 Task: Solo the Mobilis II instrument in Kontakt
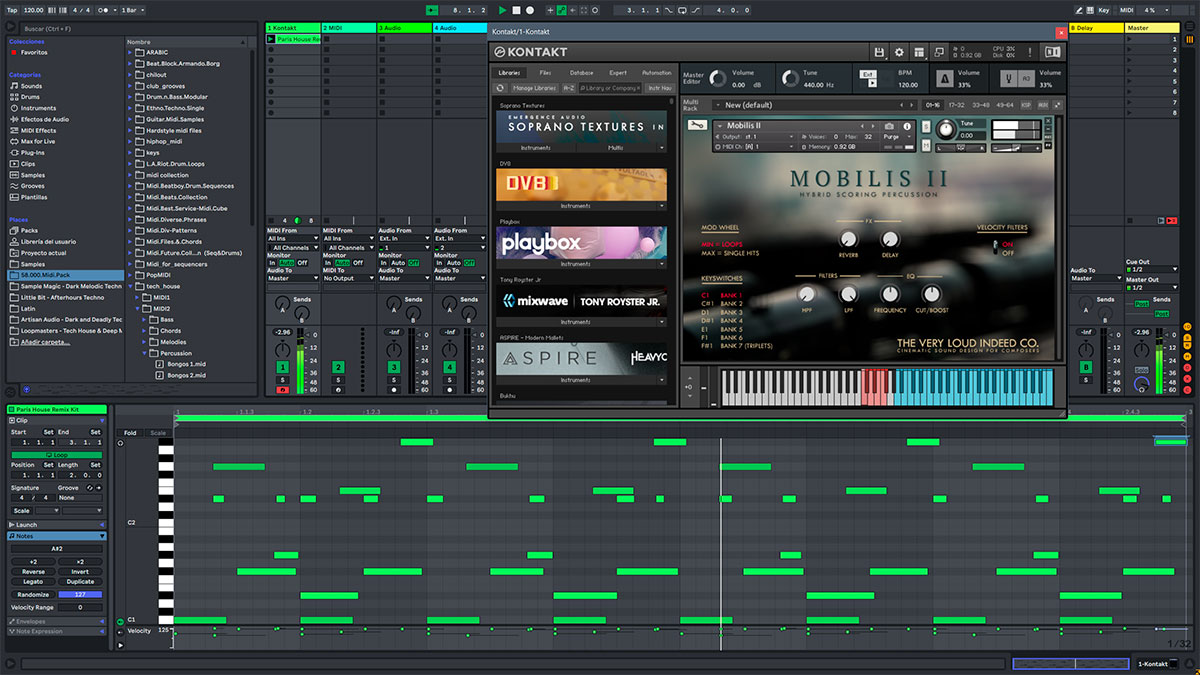point(925,126)
